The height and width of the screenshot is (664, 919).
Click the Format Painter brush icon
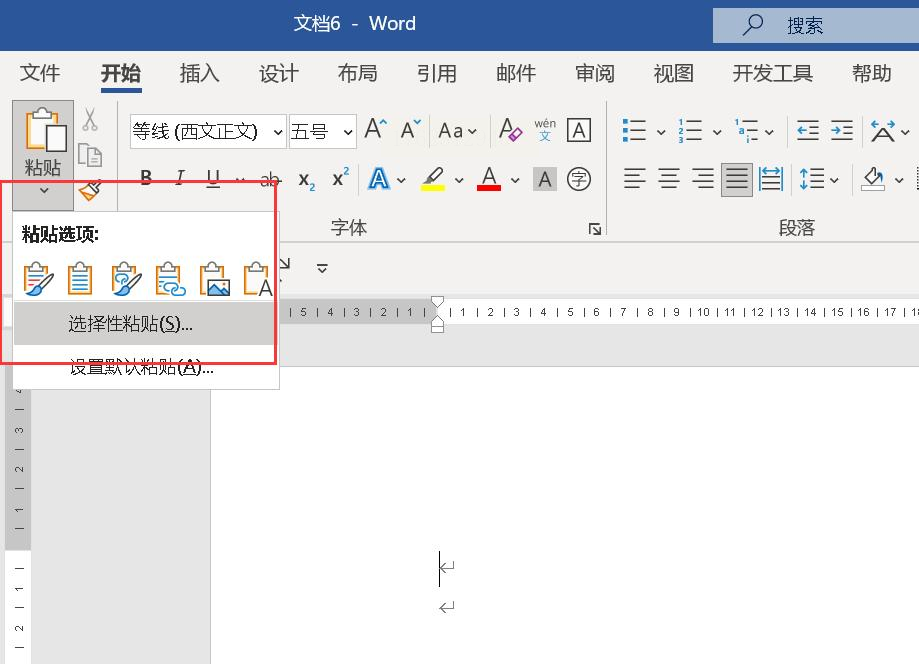90,190
